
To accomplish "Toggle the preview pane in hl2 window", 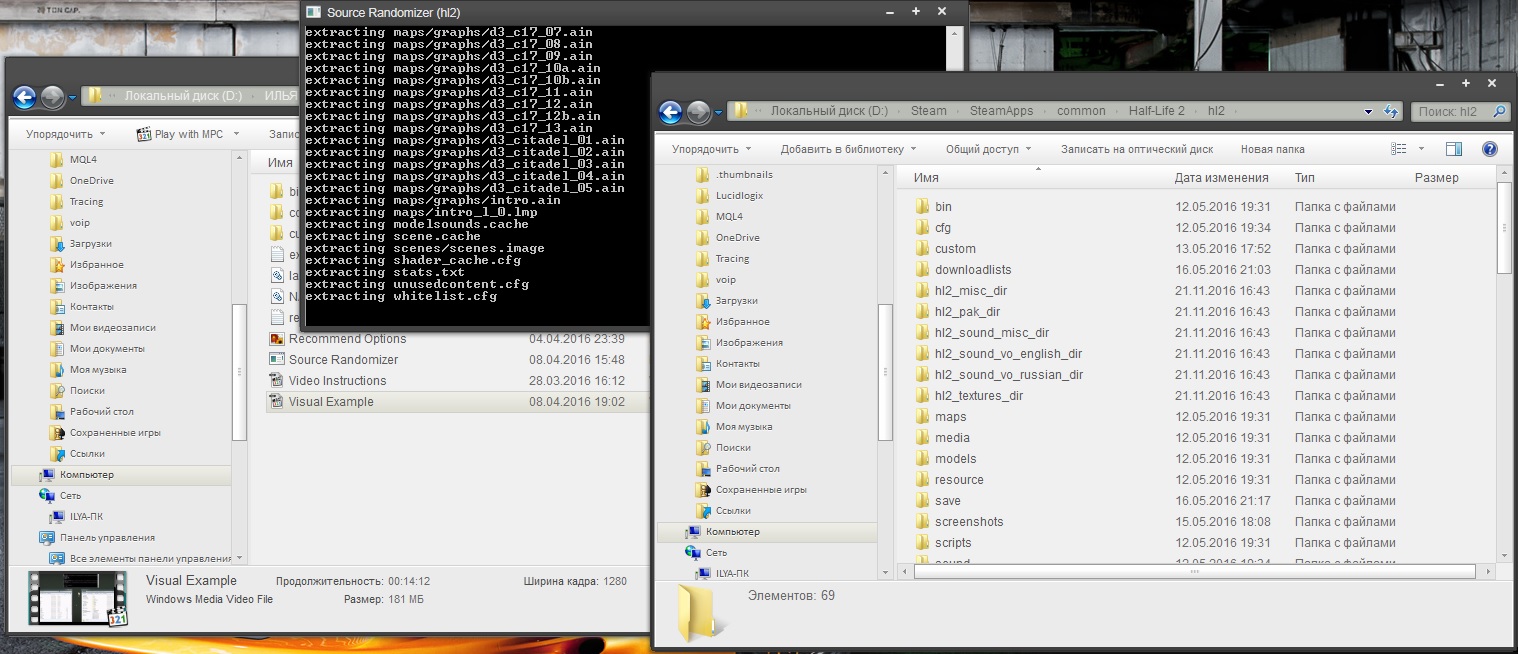I will coord(1454,149).
